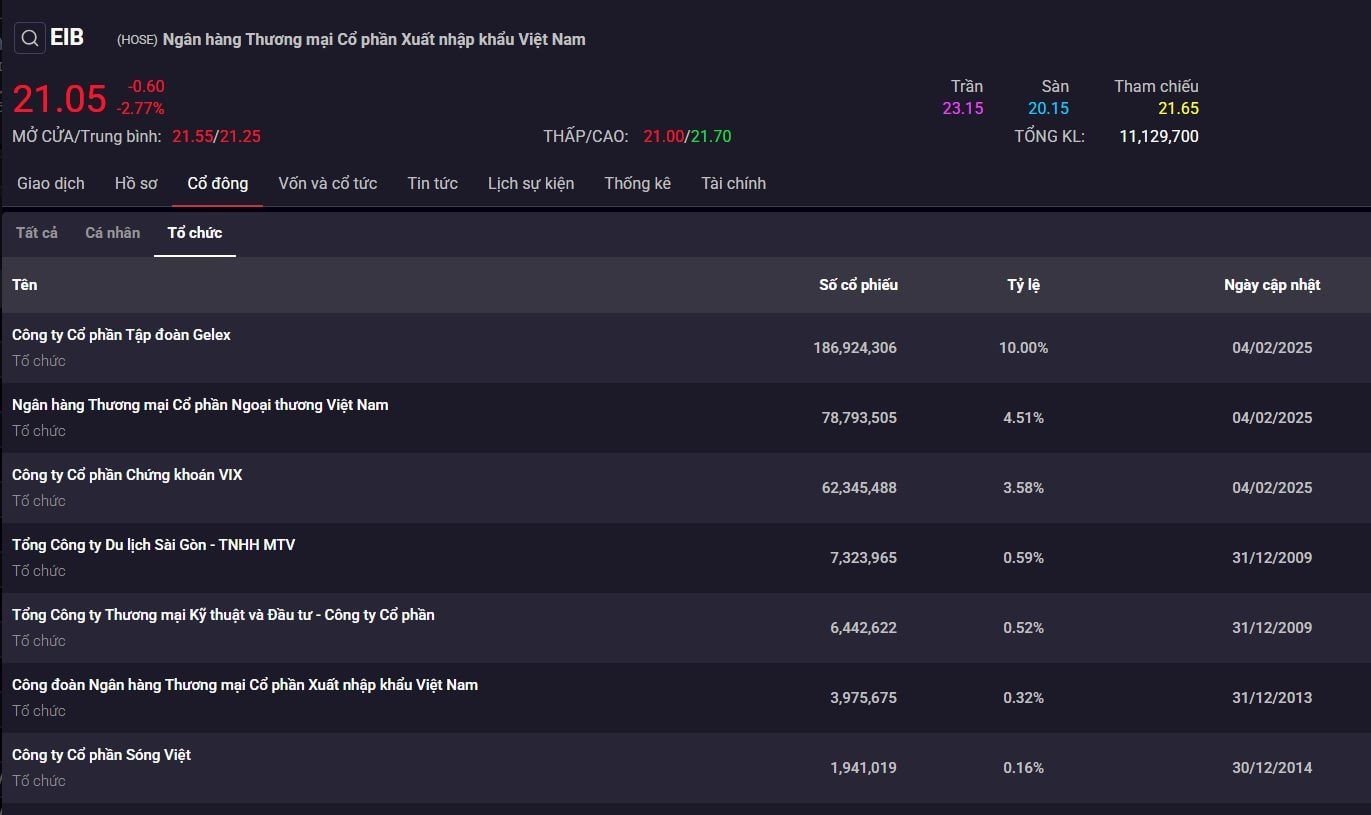Image resolution: width=1371 pixels, height=815 pixels.
Task: Select Ngân hàng Ngoại thương Việt Nam row
Action: (x=685, y=418)
